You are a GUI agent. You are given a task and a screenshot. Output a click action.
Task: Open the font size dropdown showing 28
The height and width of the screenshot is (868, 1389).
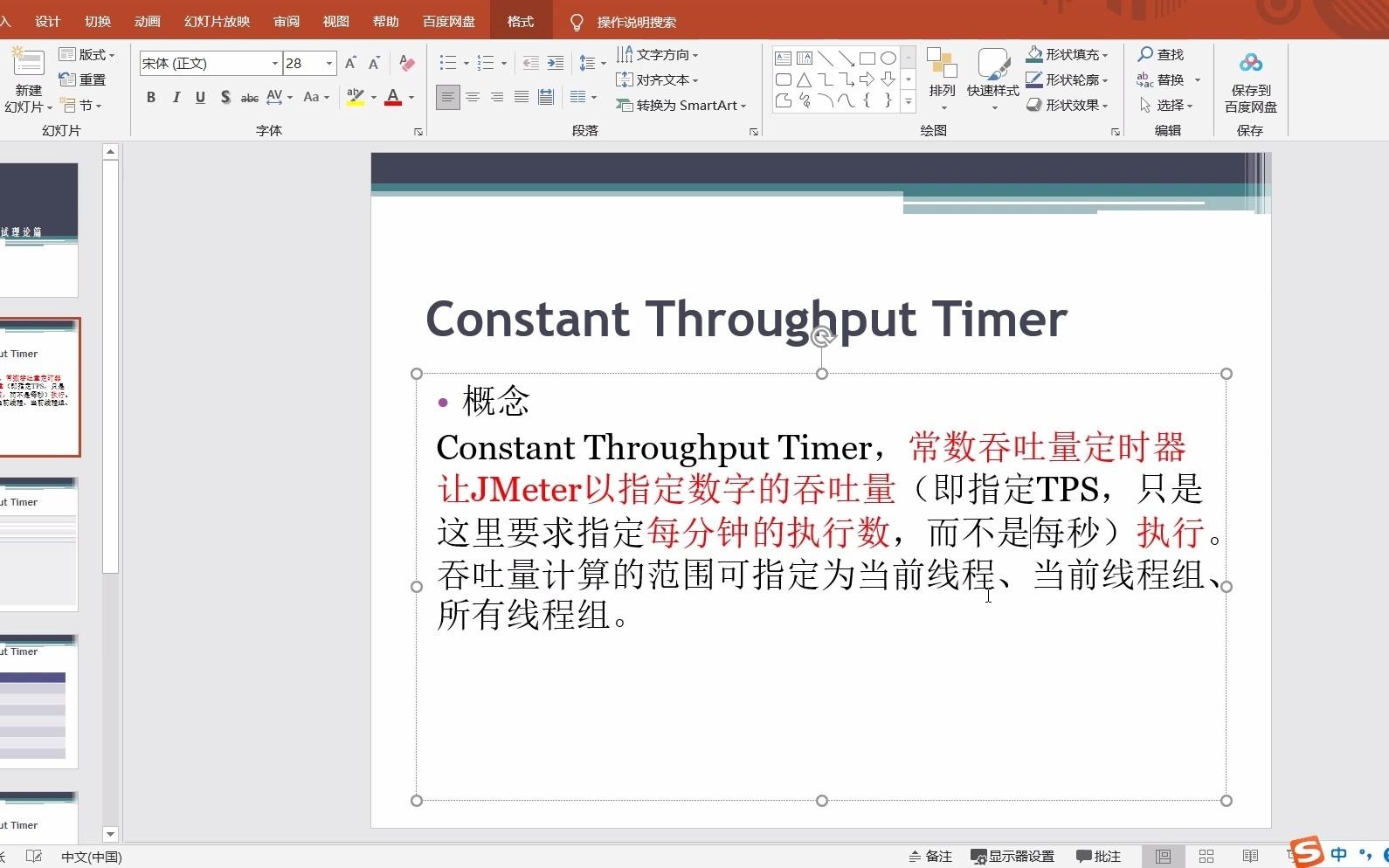pyautogui.click(x=329, y=63)
